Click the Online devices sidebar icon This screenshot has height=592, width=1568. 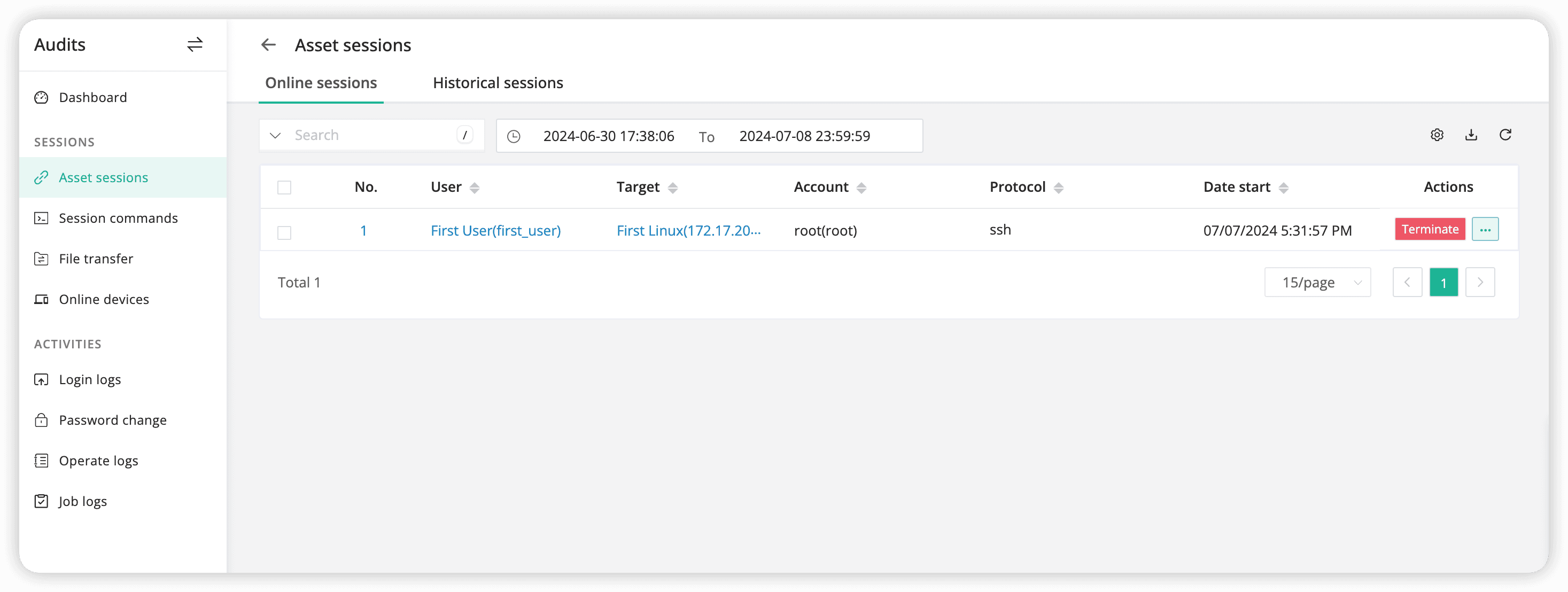tap(40, 298)
